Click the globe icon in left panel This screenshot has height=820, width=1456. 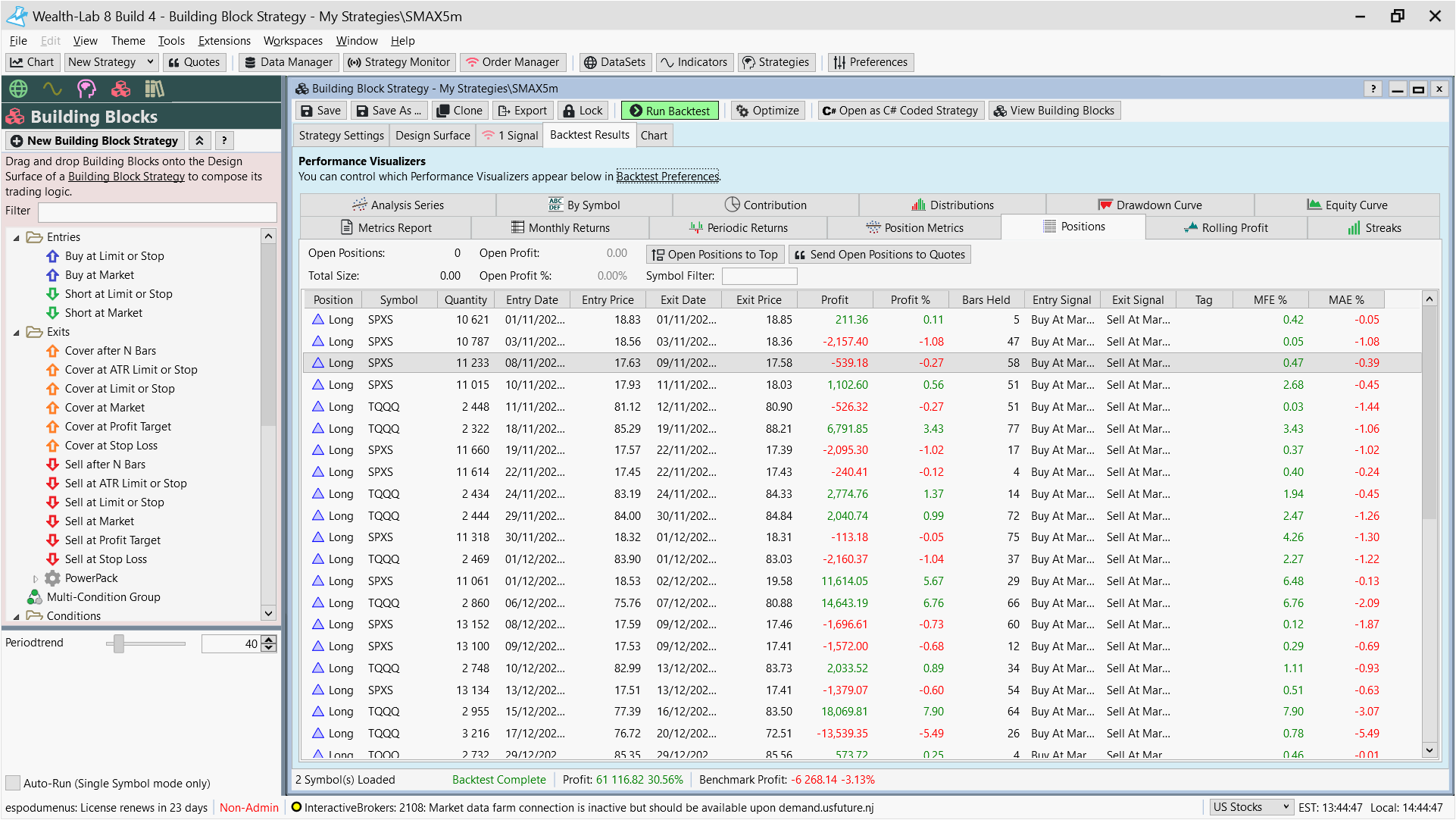pyautogui.click(x=18, y=89)
